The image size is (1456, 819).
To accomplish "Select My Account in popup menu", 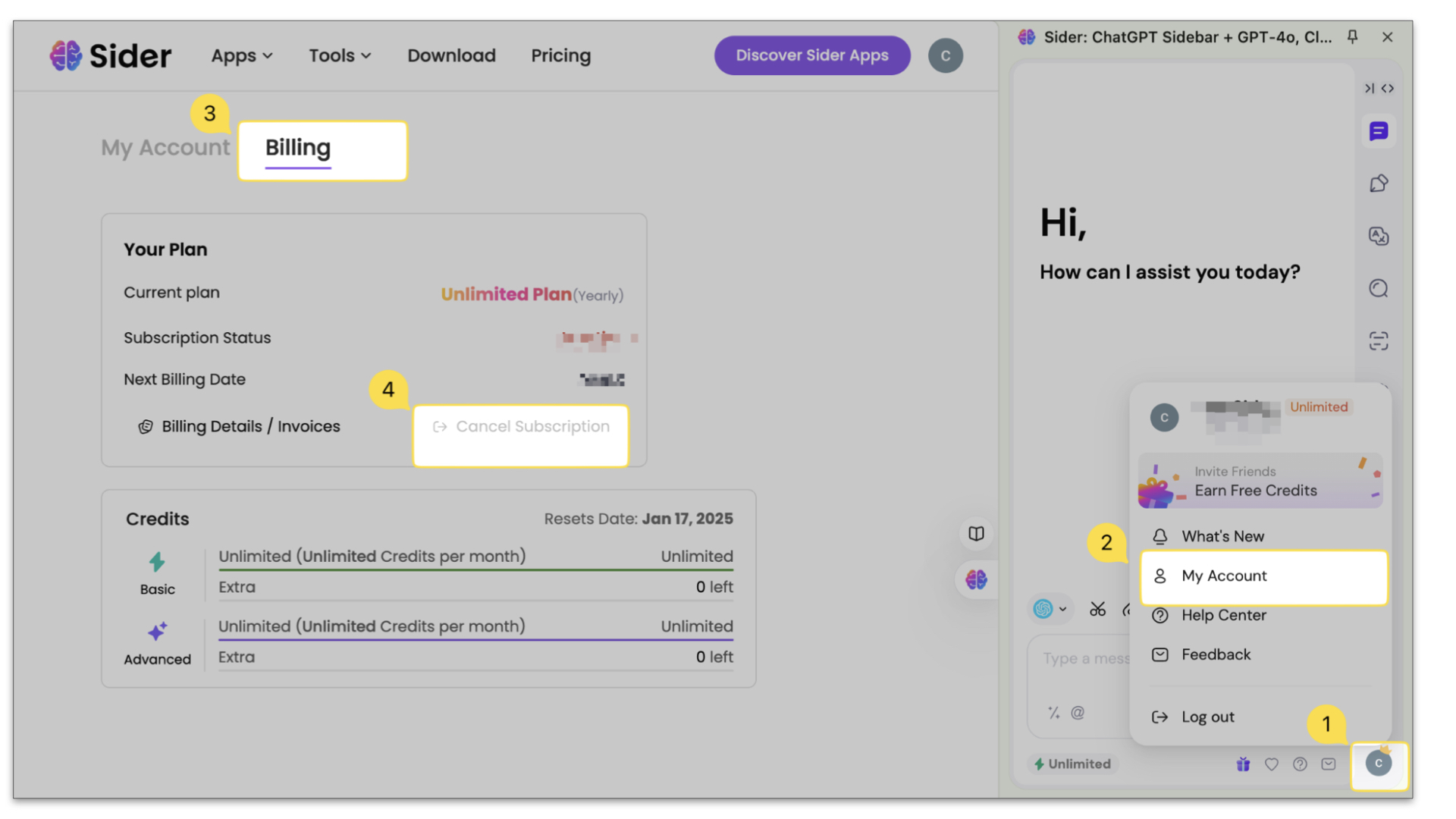I will (1263, 576).
